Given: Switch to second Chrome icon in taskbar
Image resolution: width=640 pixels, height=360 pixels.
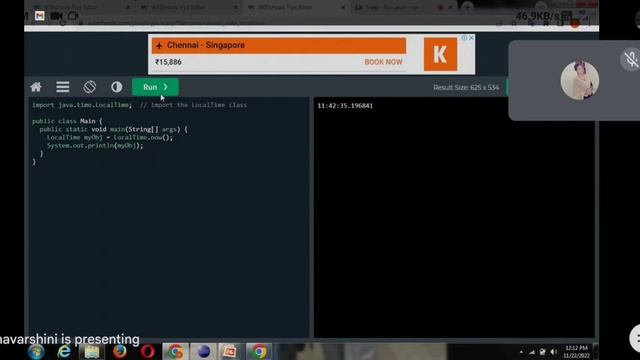Looking at the screenshot, I should pos(258,352).
